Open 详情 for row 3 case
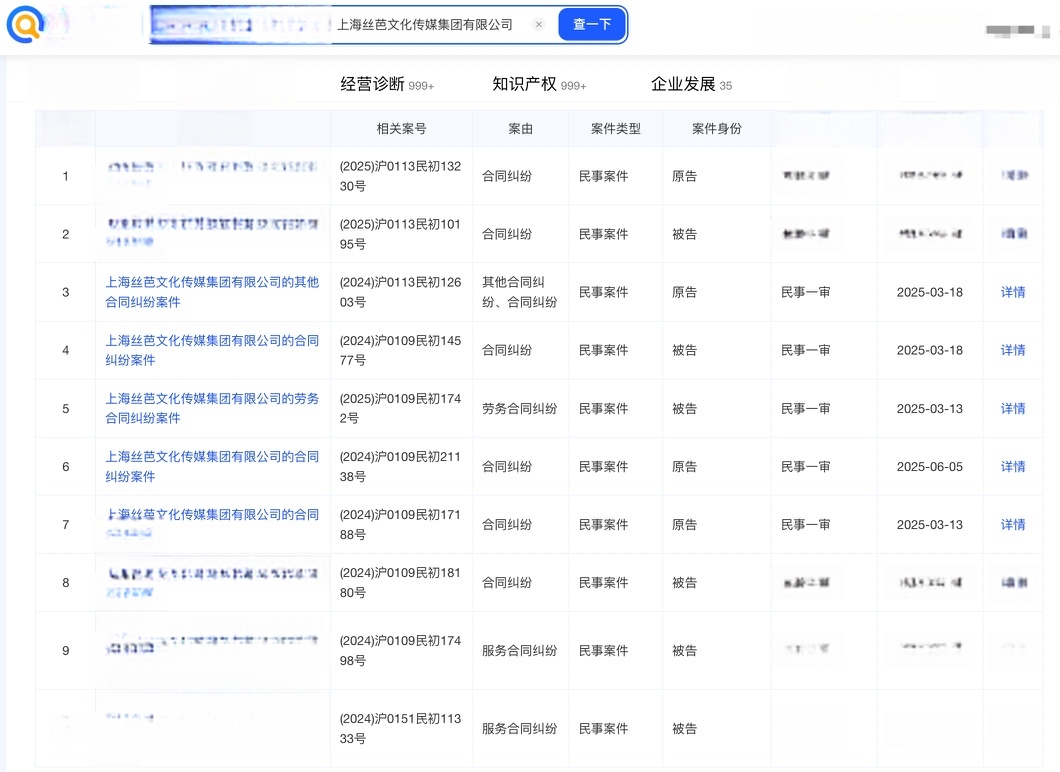 (x=1013, y=292)
